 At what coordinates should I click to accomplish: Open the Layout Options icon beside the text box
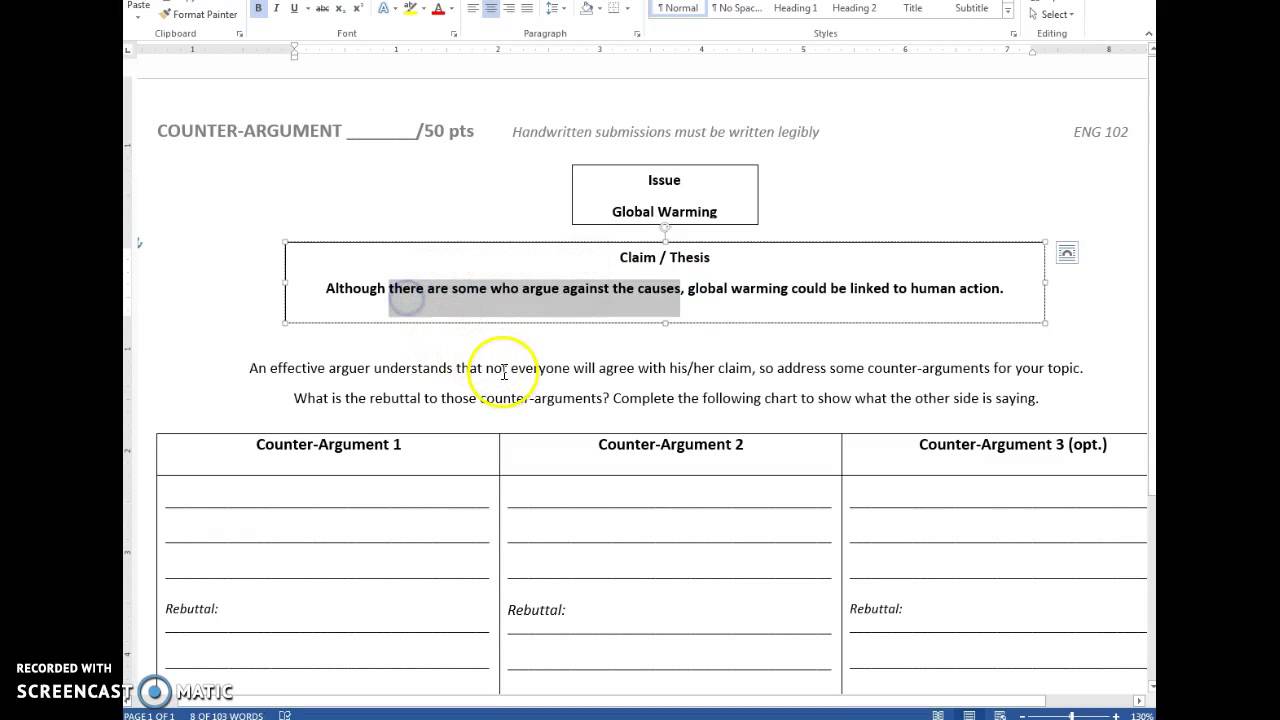(1067, 253)
